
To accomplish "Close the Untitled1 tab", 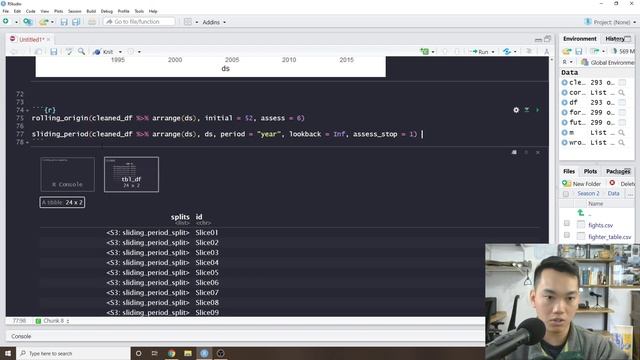I will [48, 40].
